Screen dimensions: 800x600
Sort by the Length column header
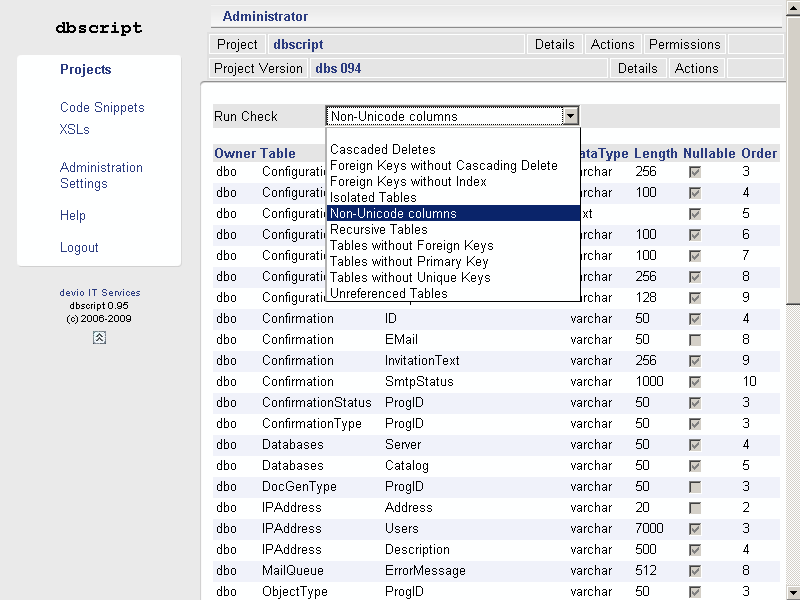click(656, 154)
